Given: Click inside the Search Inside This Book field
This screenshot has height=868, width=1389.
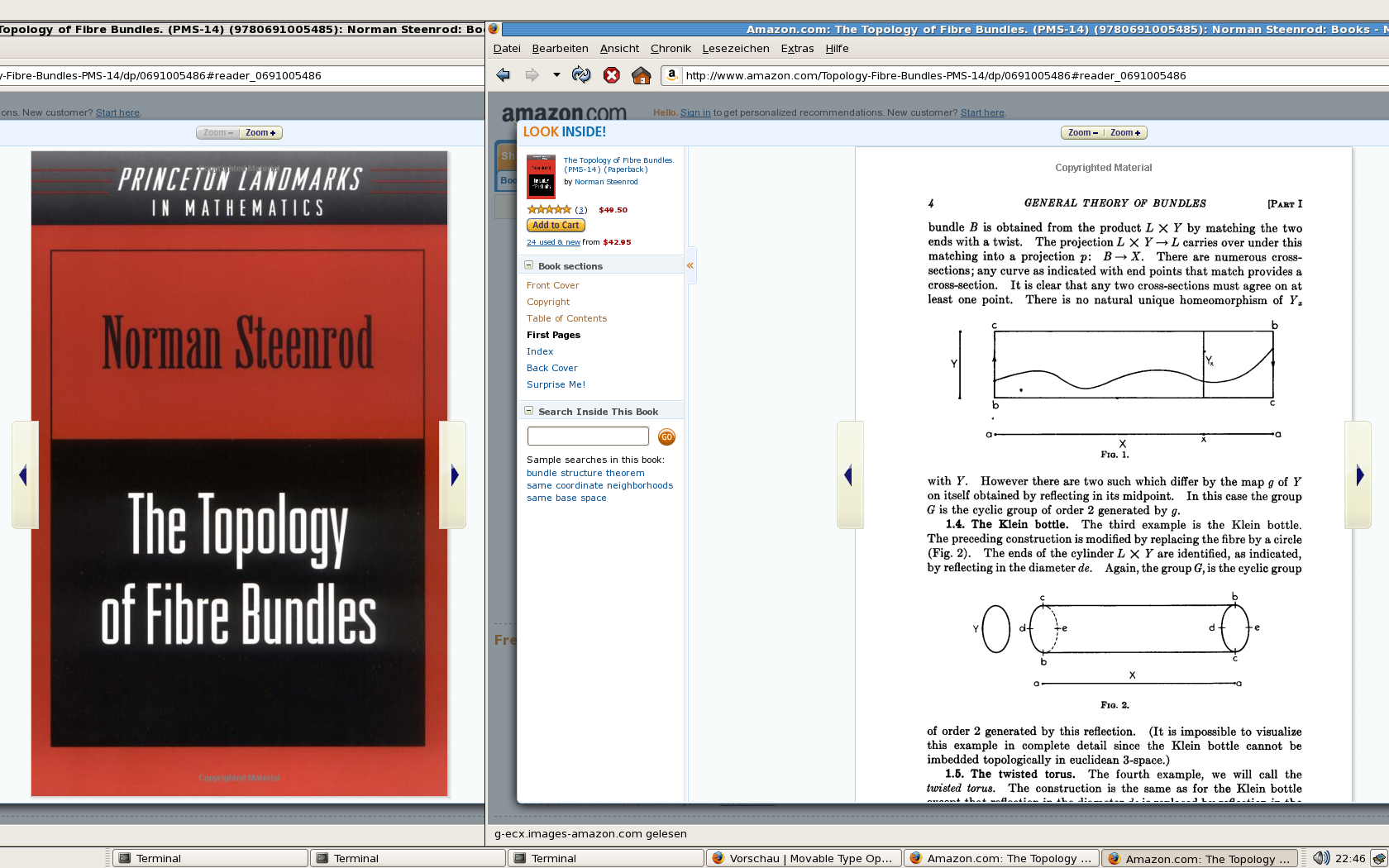Looking at the screenshot, I should coord(588,436).
